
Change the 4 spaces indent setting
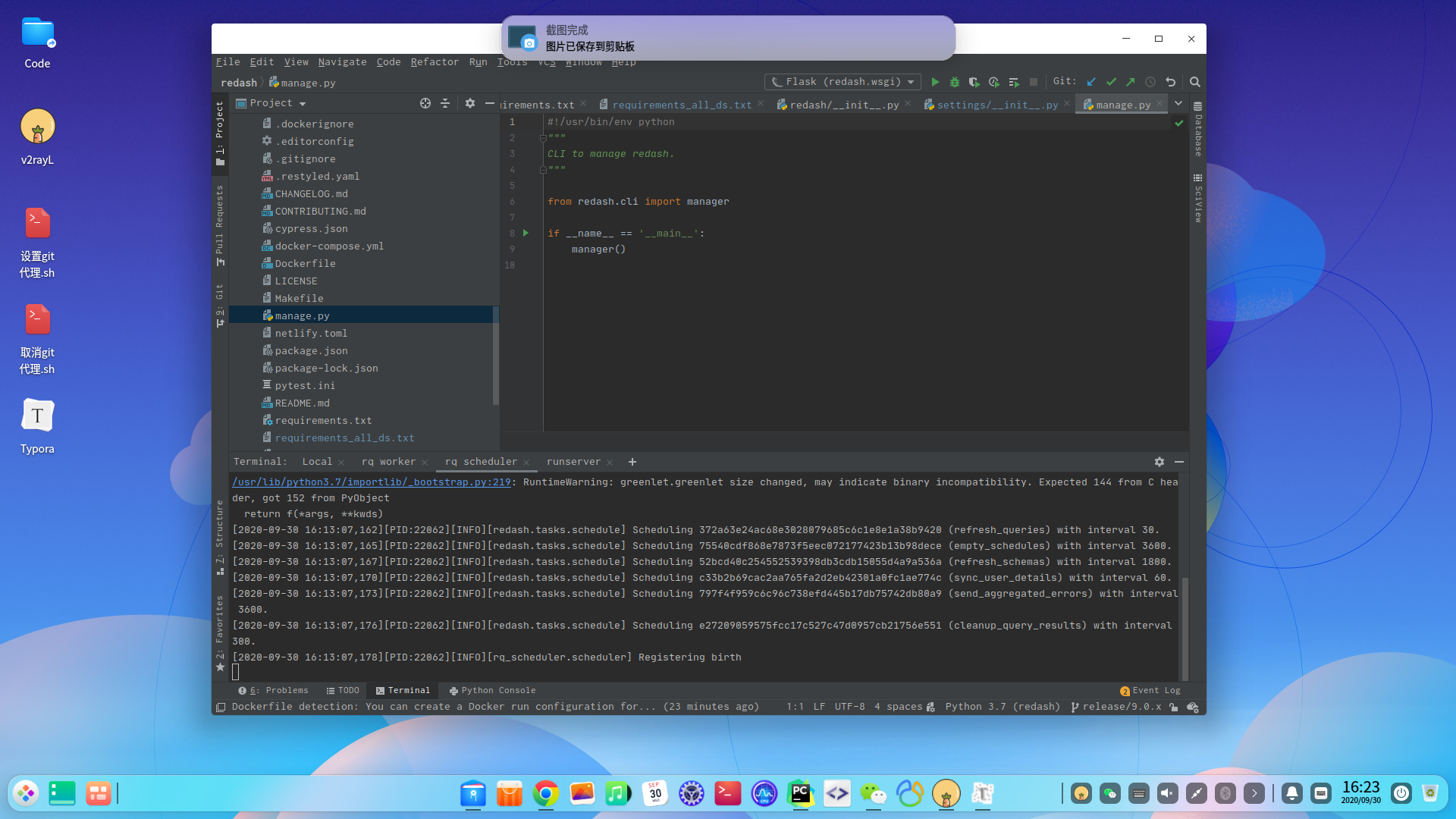click(x=899, y=707)
